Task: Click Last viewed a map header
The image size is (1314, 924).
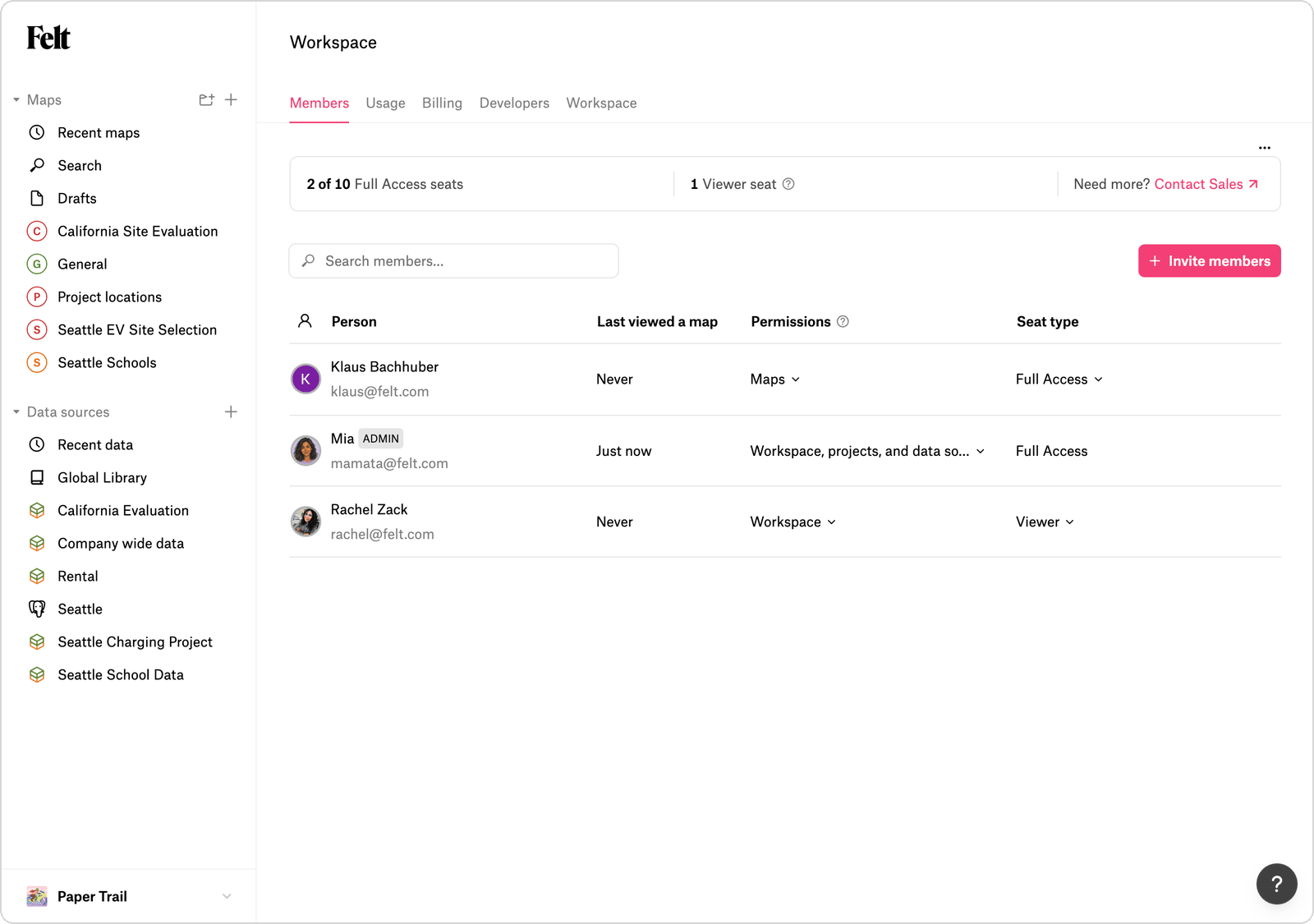Action: coord(657,321)
